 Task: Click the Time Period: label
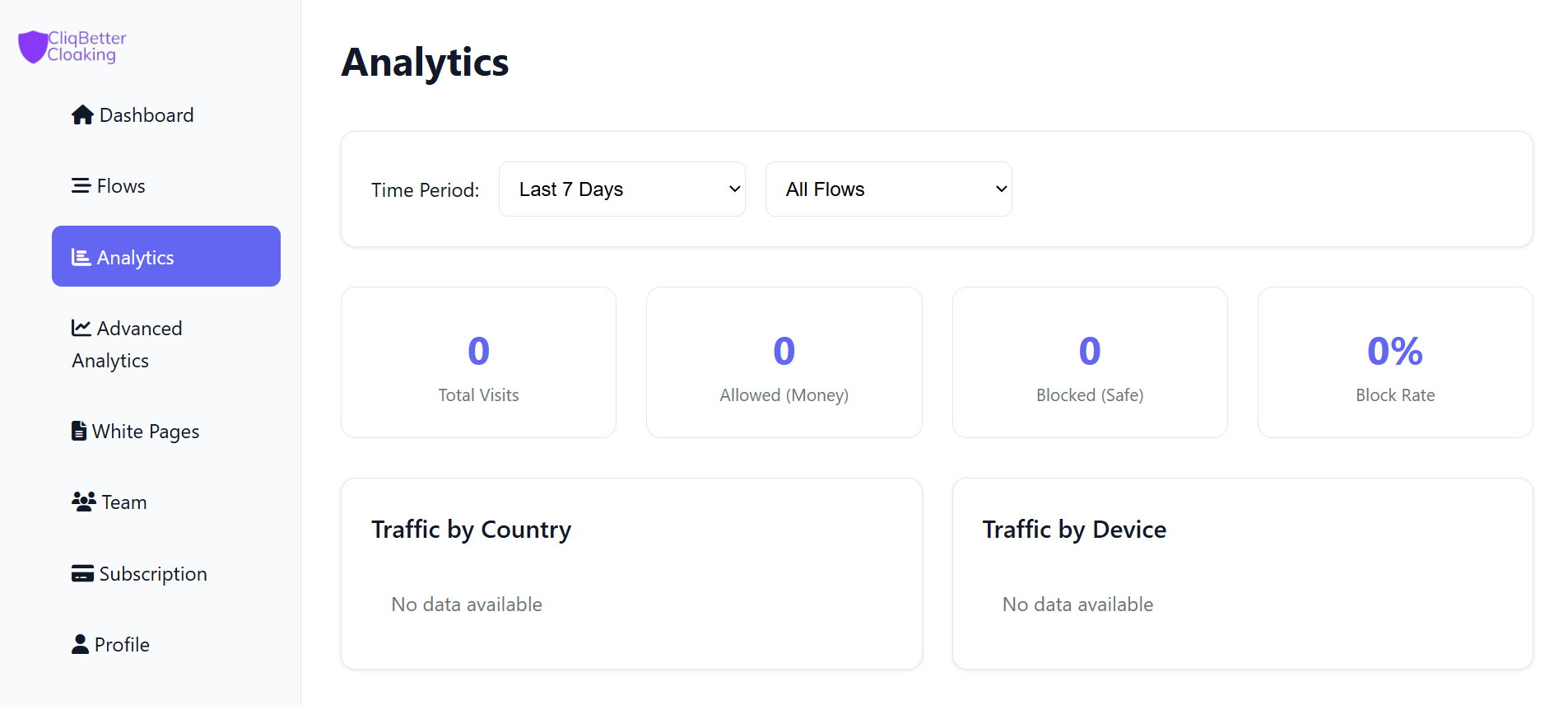tap(425, 190)
